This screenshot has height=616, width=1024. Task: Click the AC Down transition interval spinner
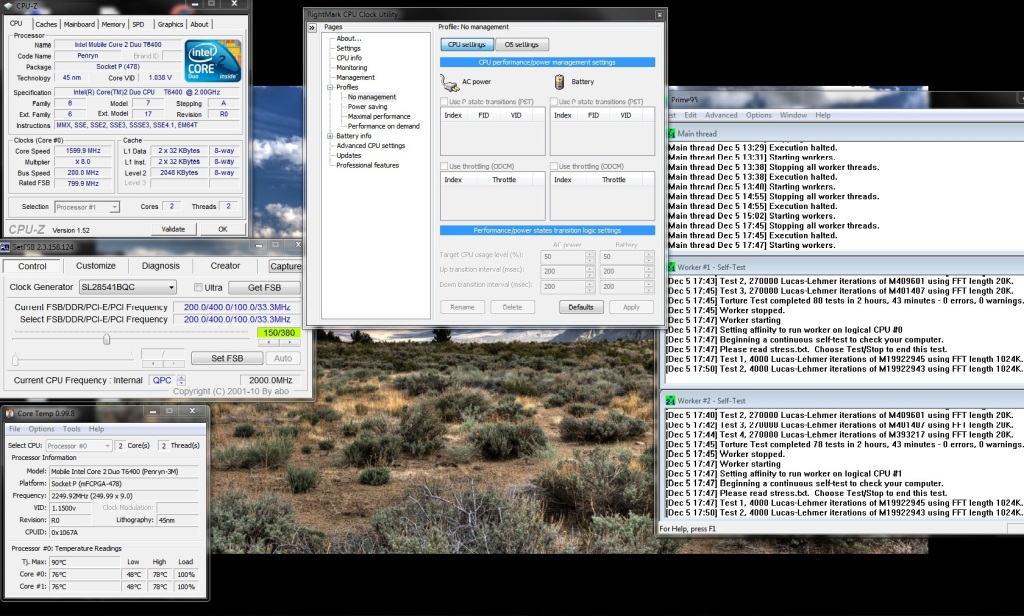coord(590,286)
